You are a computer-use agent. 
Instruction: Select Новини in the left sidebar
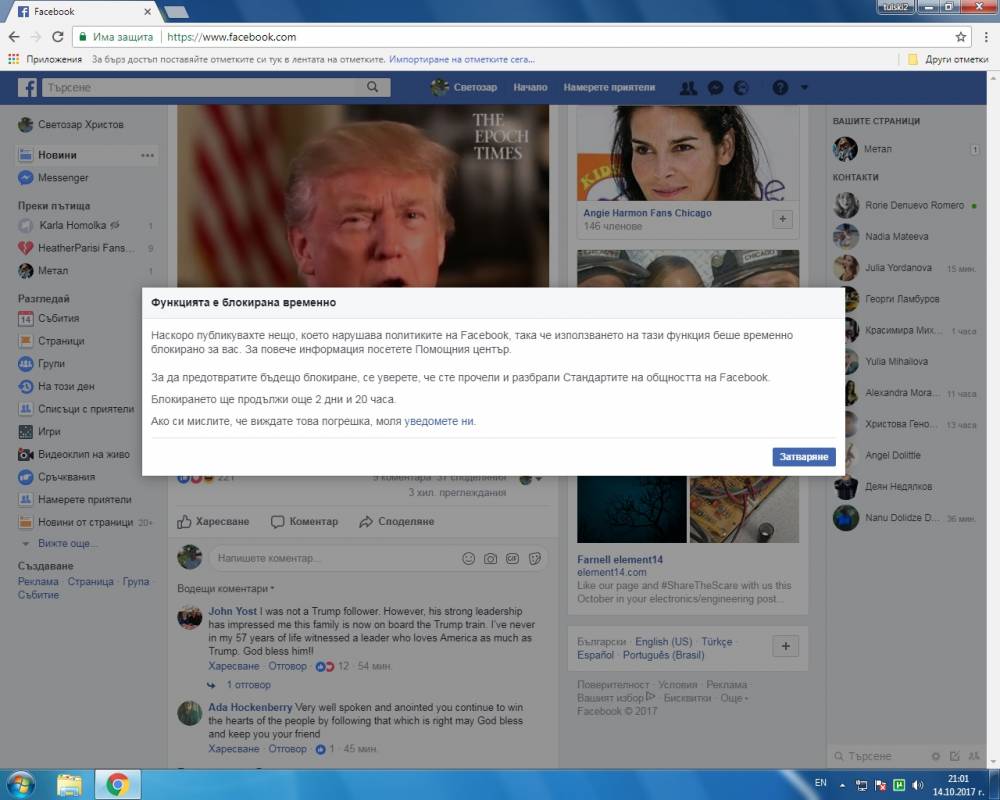[x=57, y=155]
